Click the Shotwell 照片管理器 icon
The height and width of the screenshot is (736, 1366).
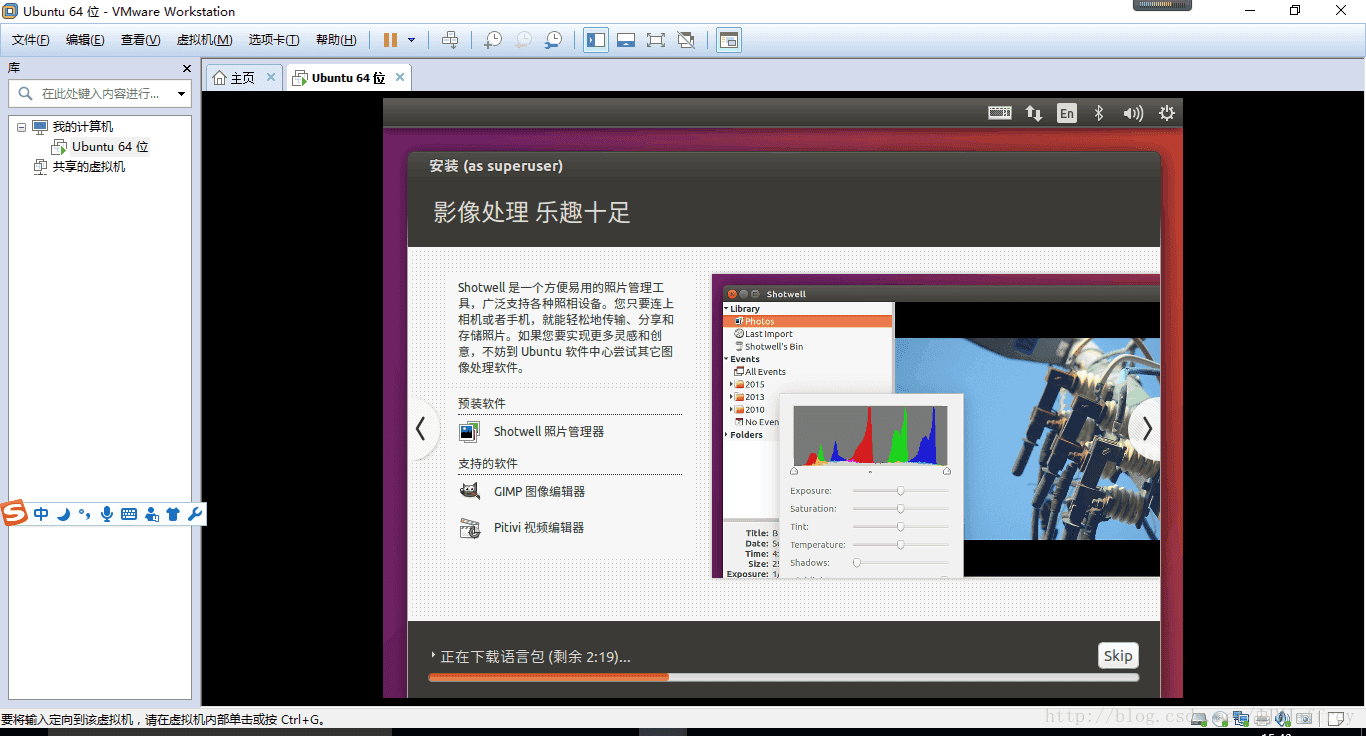(x=469, y=432)
